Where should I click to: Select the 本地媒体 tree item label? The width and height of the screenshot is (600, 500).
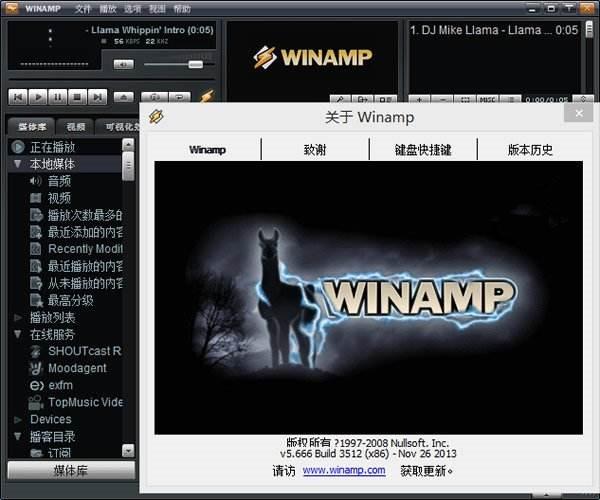tap(52, 164)
